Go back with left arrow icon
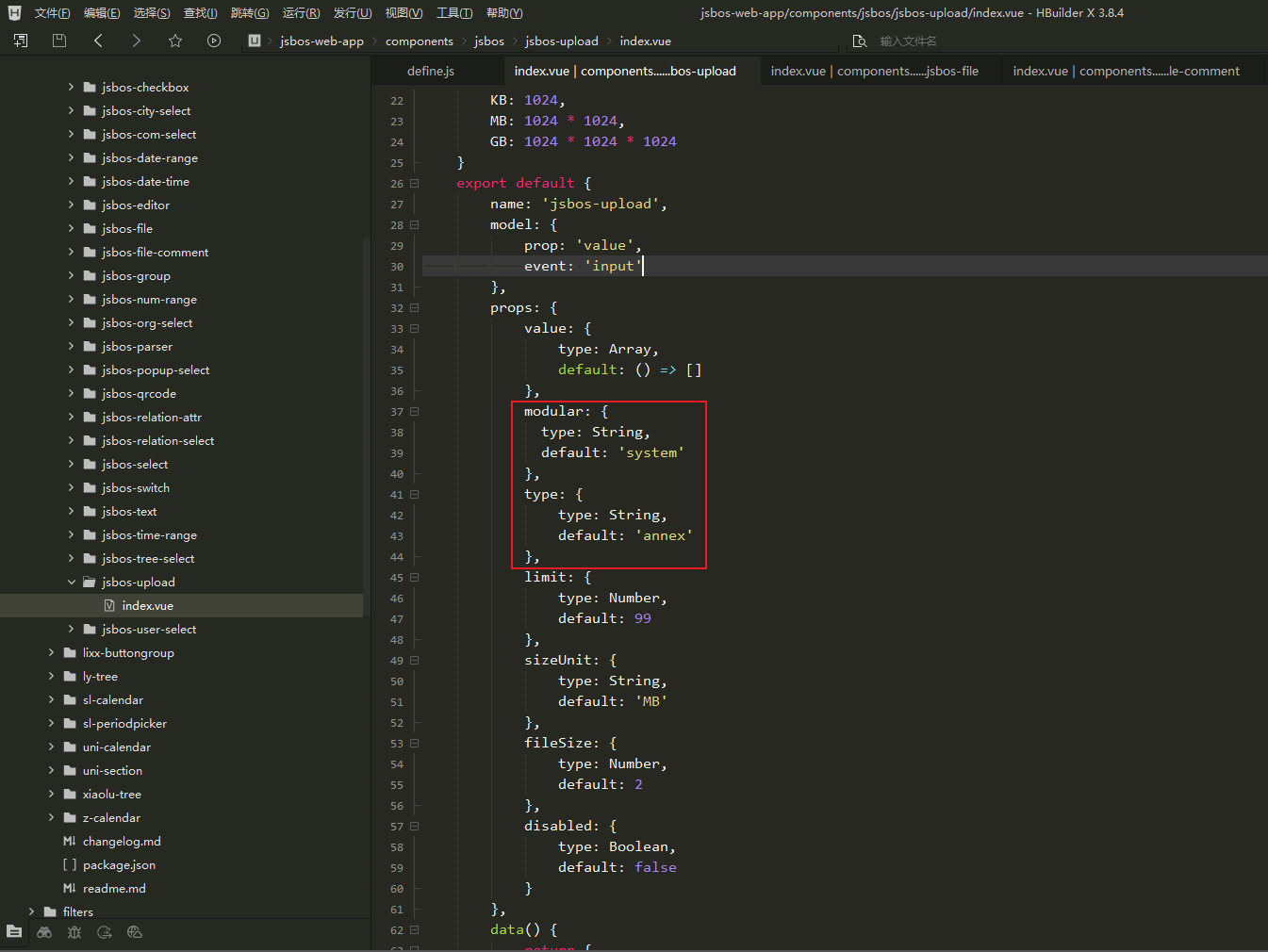Image resolution: width=1268 pixels, height=952 pixels. click(x=98, y=41)
